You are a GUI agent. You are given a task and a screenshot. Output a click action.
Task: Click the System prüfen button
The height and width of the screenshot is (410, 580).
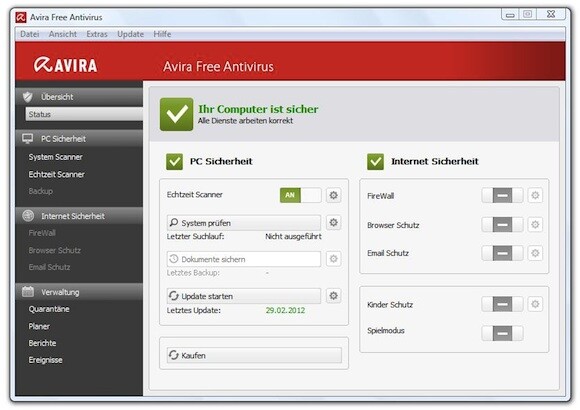click(244, 223)
